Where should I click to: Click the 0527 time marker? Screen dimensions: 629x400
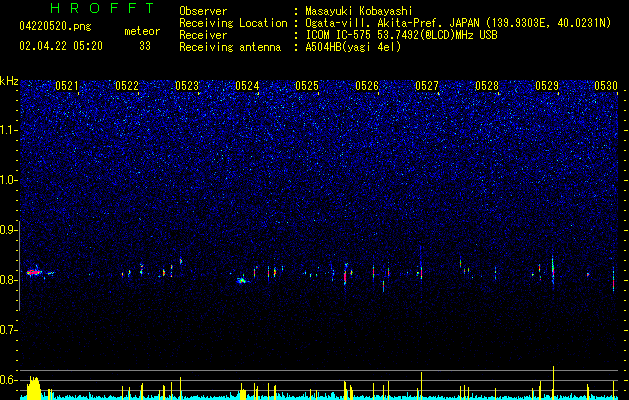pyautogui.click(x=427, y=86)
